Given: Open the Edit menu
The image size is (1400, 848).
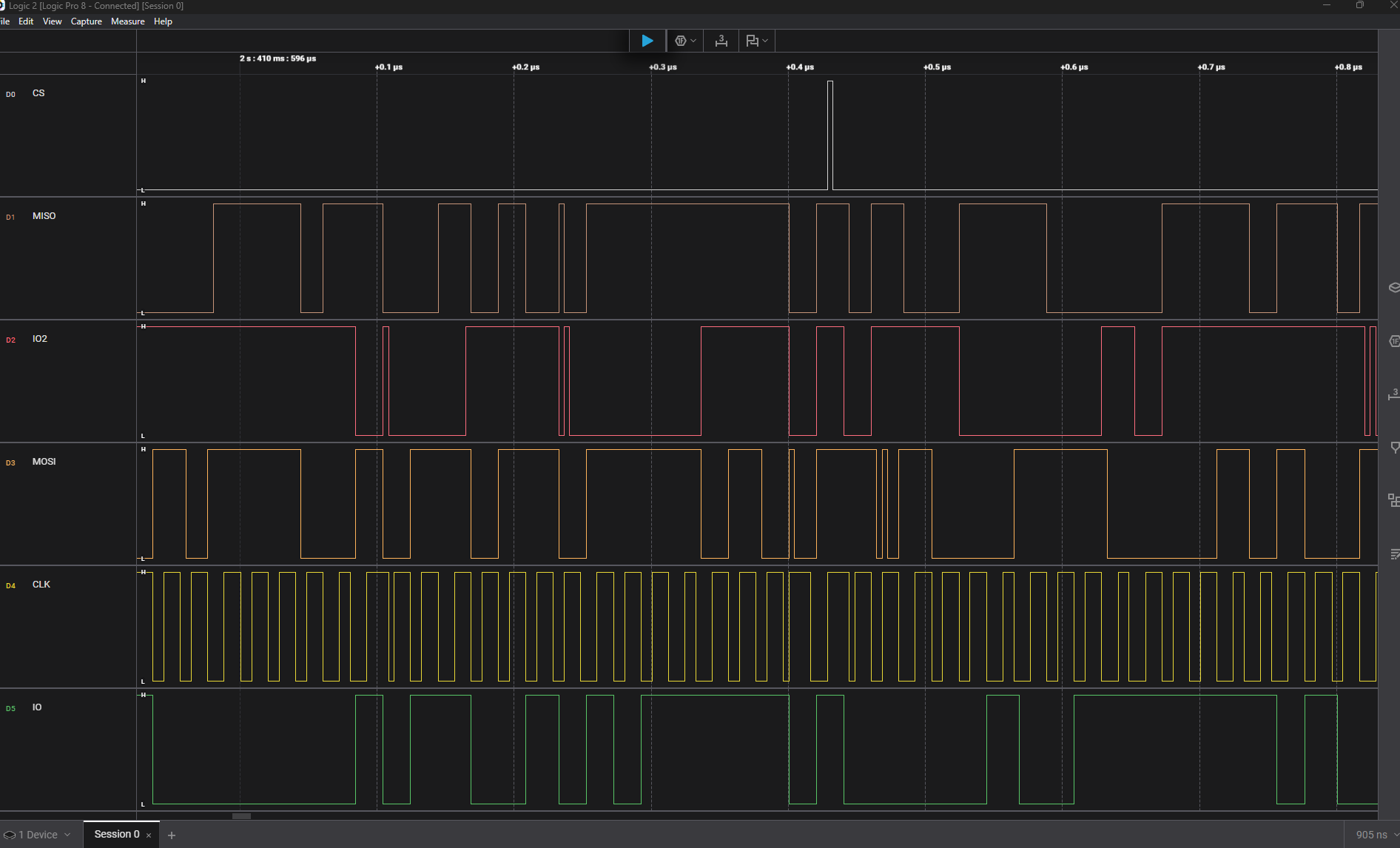Looking at the screenshot, I should (x=26, y=21).
